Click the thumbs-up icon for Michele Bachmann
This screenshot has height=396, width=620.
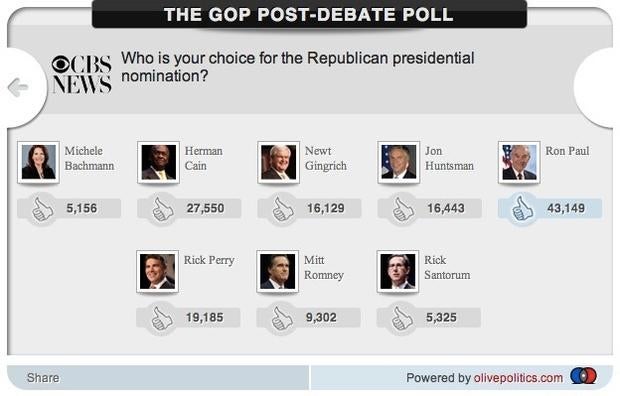click(42, 209)
